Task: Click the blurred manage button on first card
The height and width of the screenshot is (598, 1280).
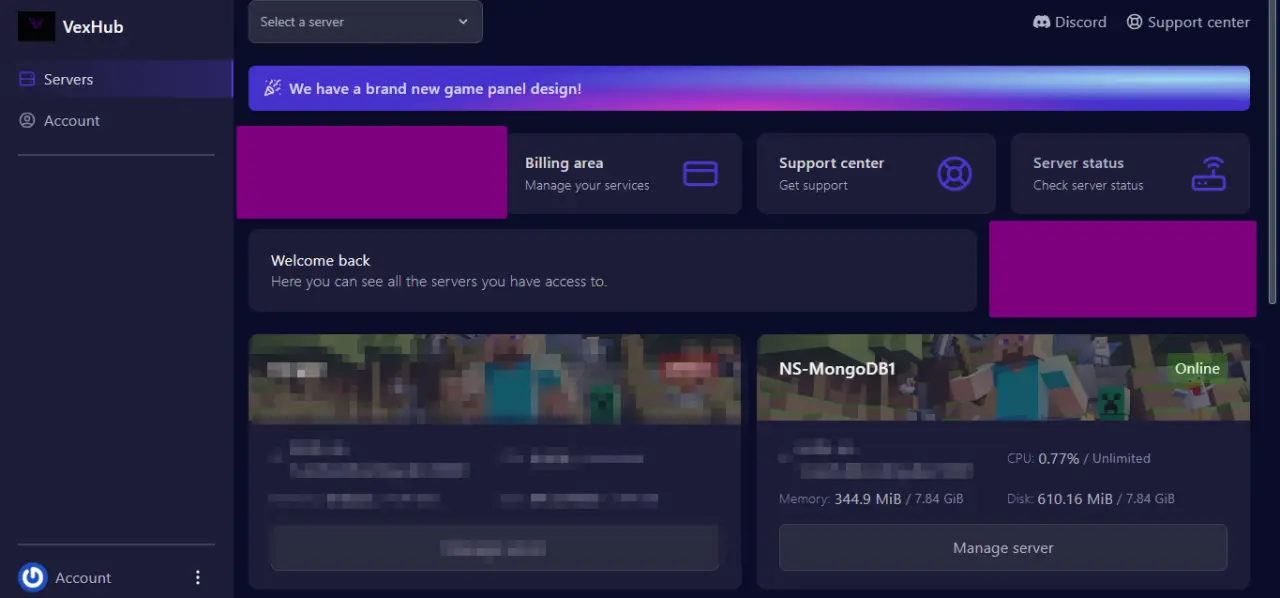Action: click(x=495, y=548)
